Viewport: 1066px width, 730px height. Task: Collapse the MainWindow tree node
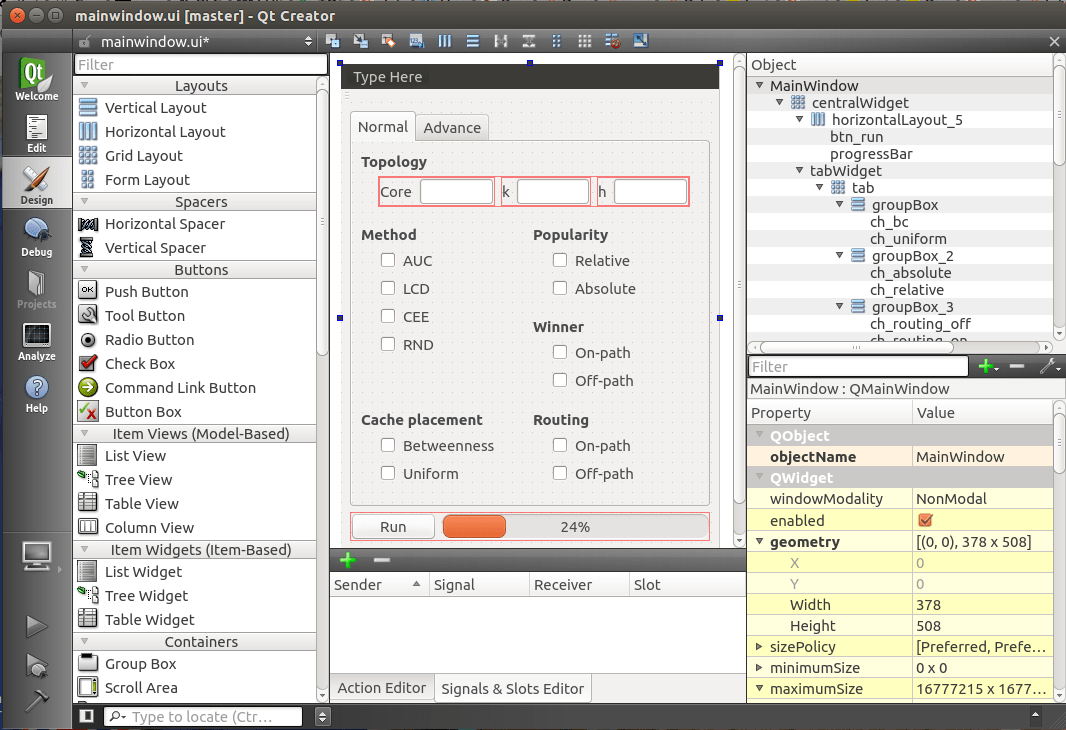point(759,86)
